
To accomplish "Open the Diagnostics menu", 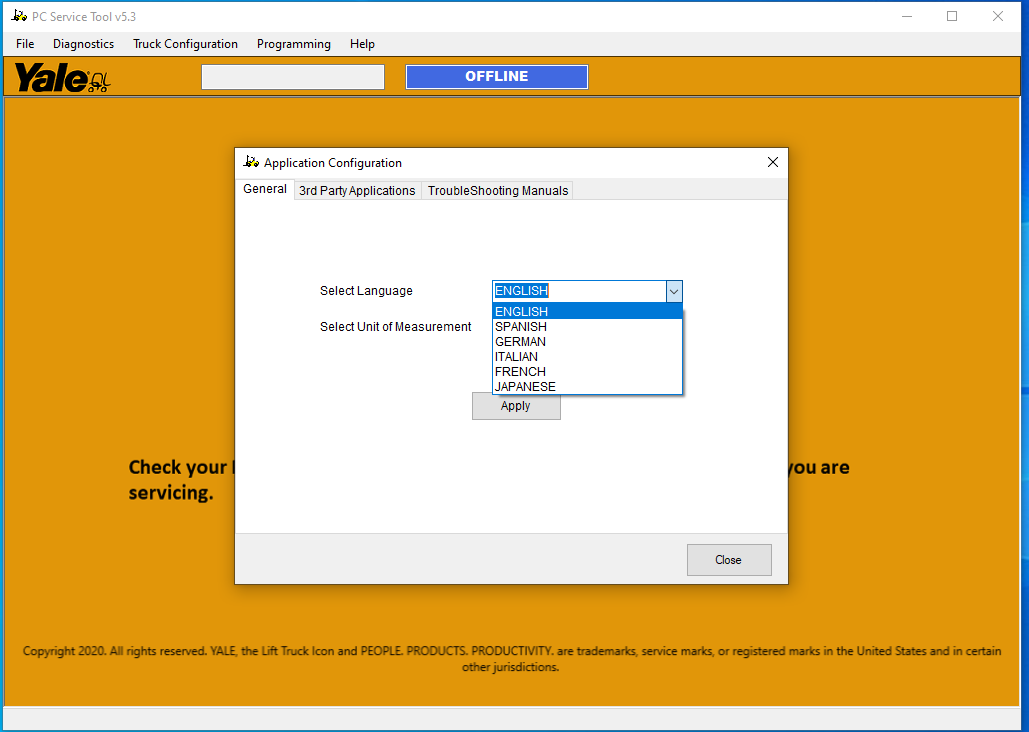I will [x=83, y=44].
